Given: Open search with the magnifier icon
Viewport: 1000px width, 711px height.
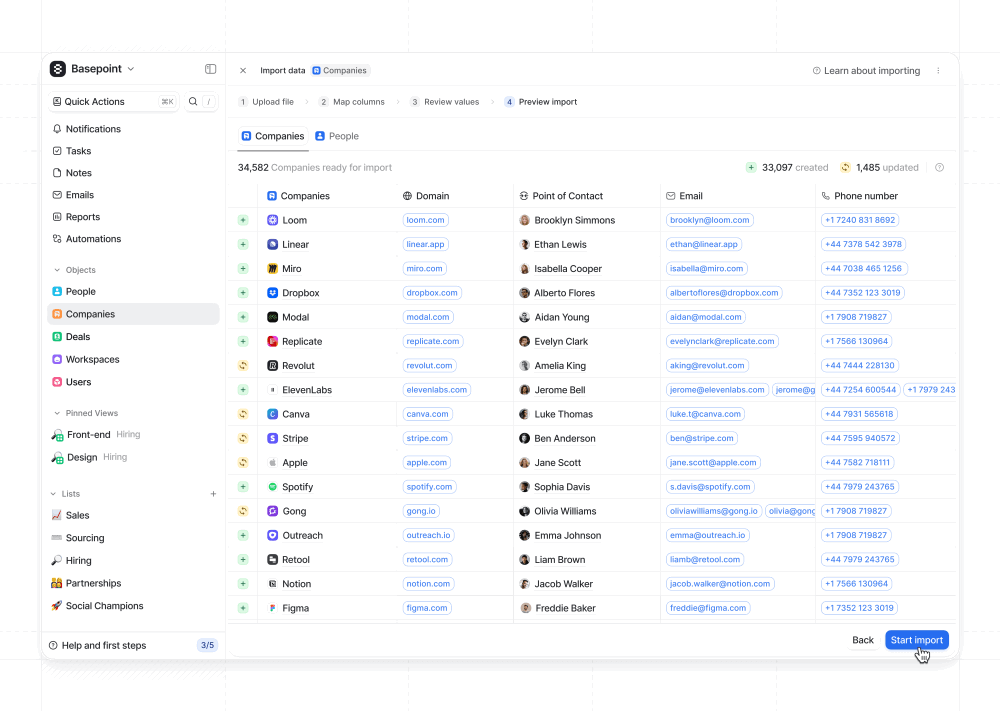Looking at the screenshot, I should coord(193,101).
